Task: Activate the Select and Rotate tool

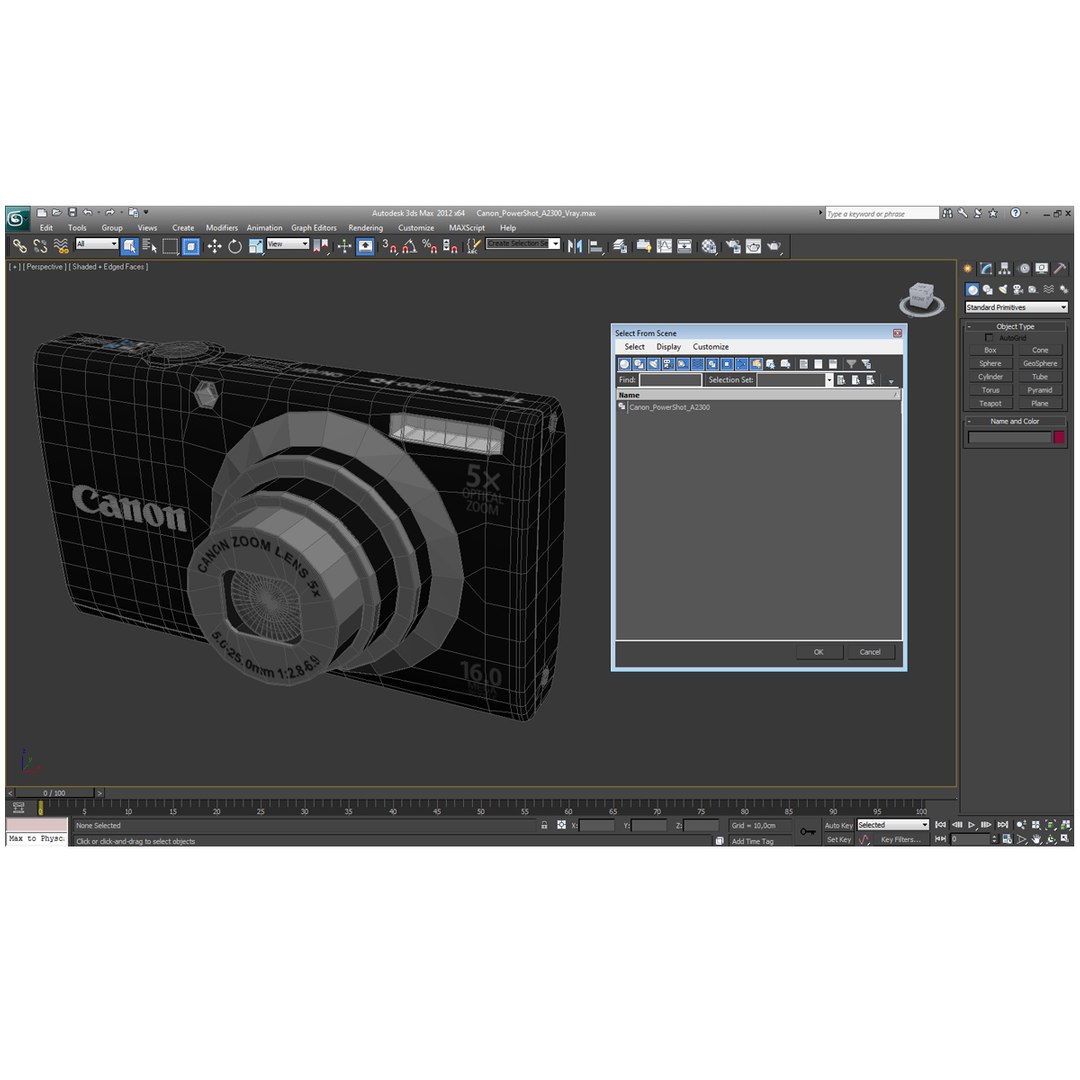Action: pyautogui.click(x=235, y=246)
